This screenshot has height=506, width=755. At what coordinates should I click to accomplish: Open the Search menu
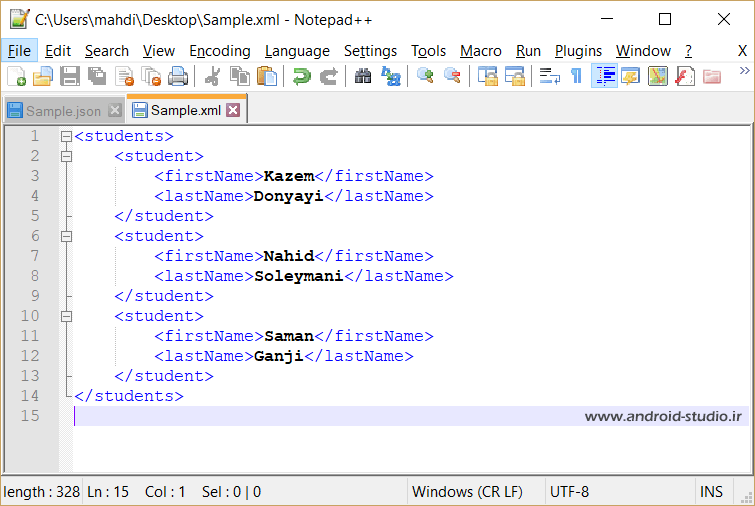tap(107, 51)
